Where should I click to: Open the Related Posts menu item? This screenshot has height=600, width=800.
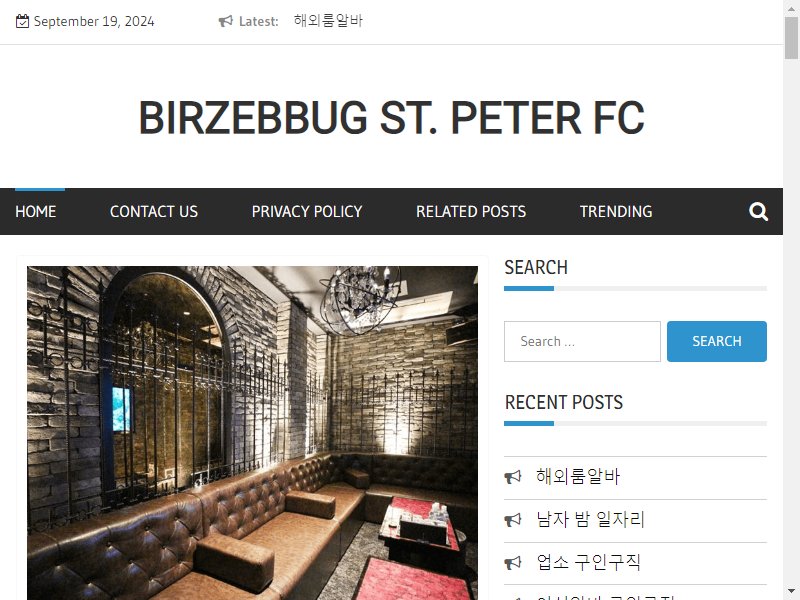(x=471, y=211)
